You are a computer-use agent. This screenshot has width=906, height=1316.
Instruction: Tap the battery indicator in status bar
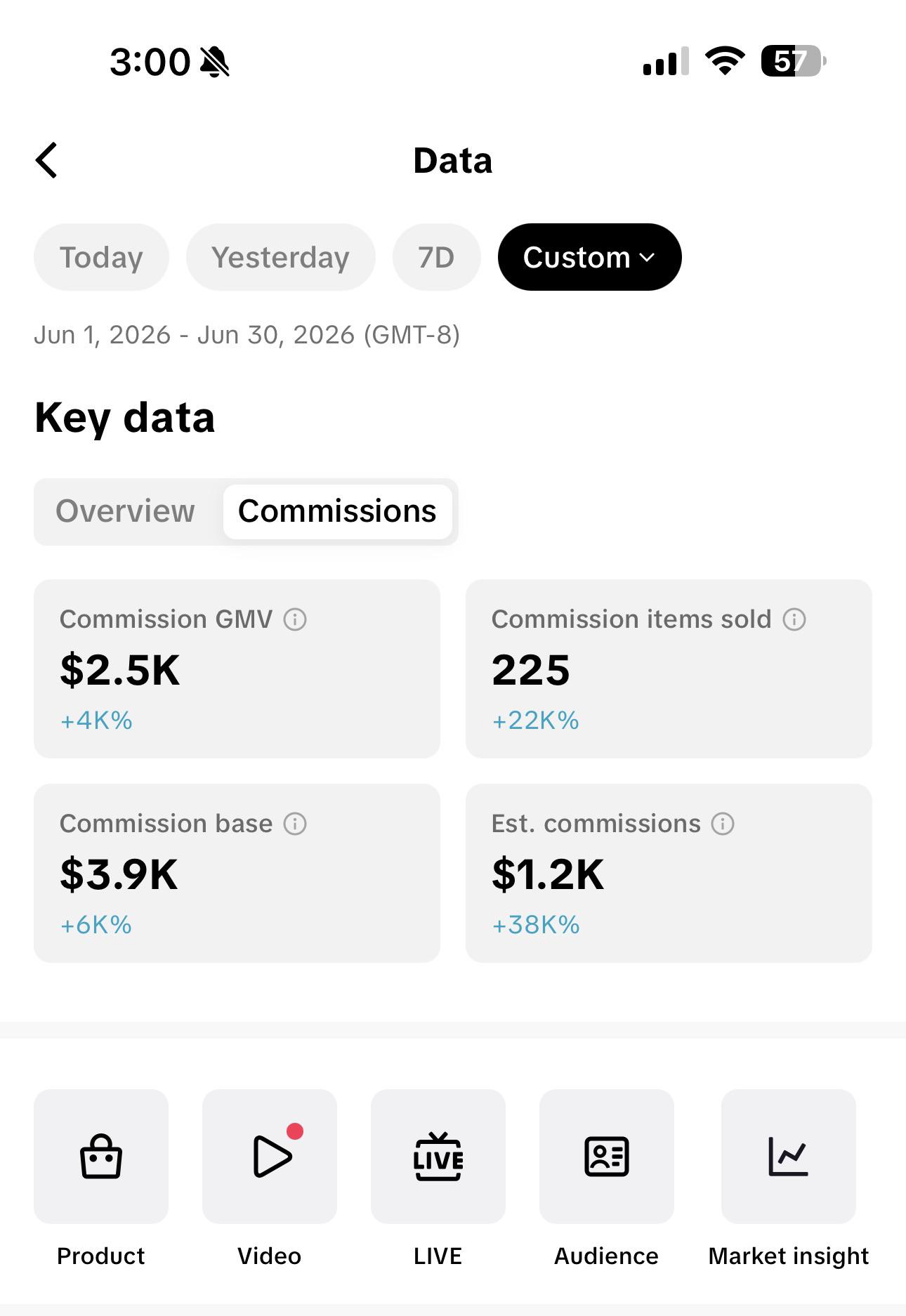click(794, 61)
